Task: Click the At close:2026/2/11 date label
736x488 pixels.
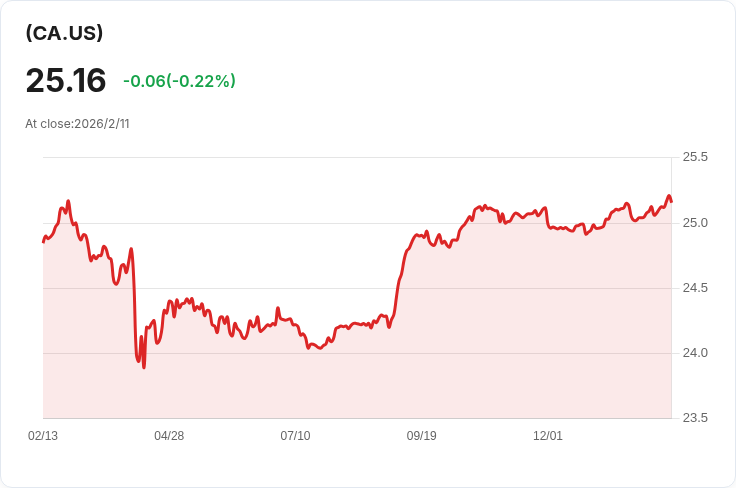Action: [77, 123]
